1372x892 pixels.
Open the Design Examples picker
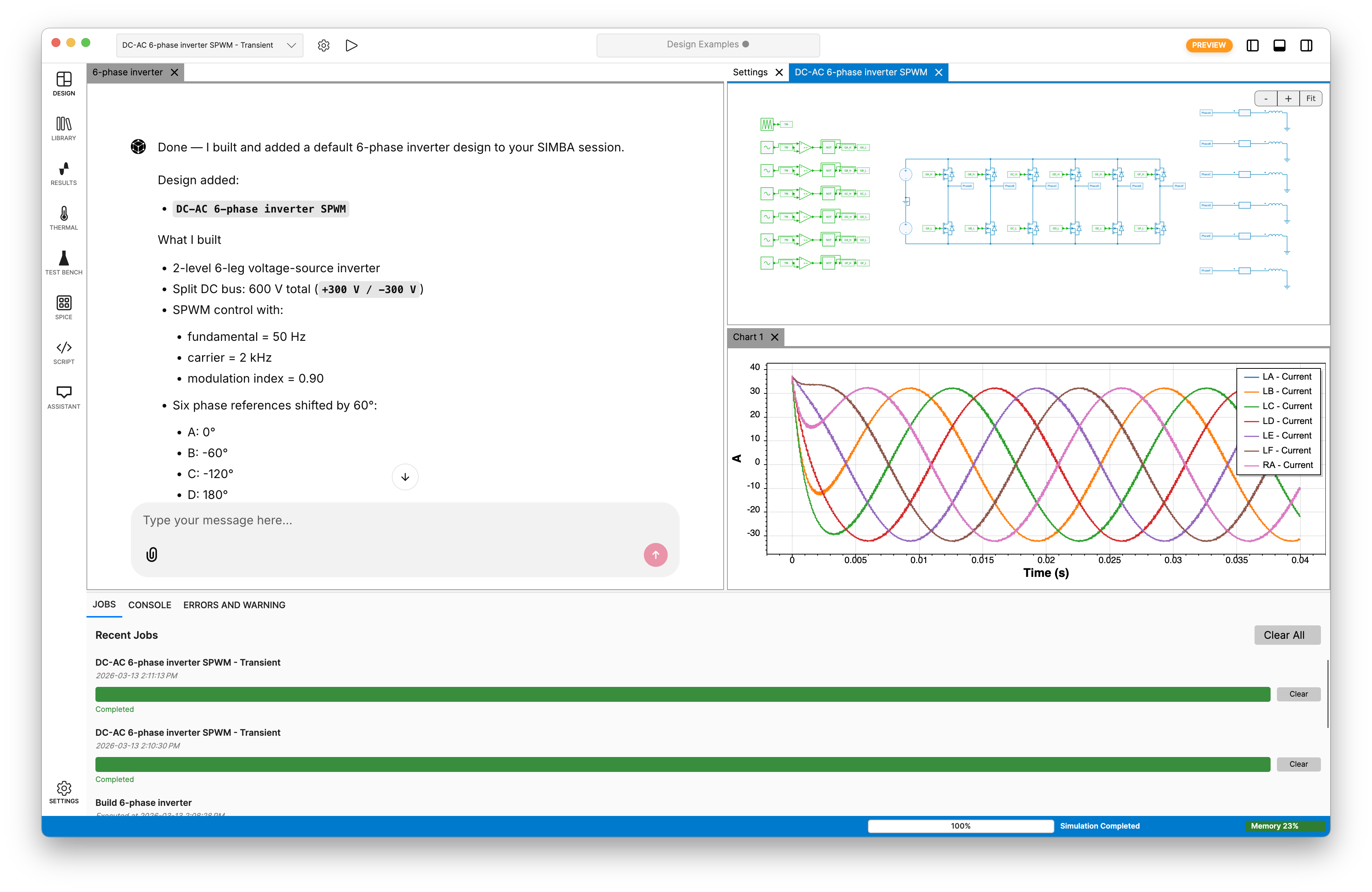pyautogui.click(x=707, y=44)
